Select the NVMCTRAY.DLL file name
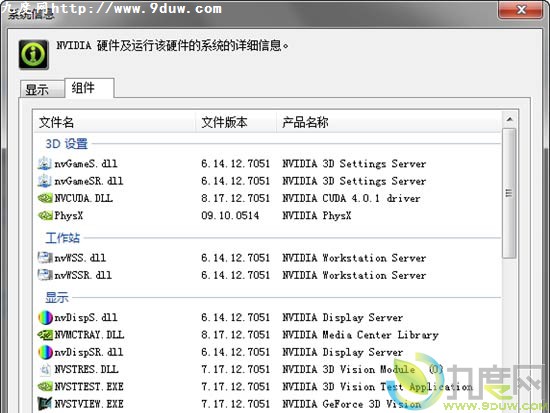This screenshot has height=413, width=550. pyautogui.click(x=89, y=335)
